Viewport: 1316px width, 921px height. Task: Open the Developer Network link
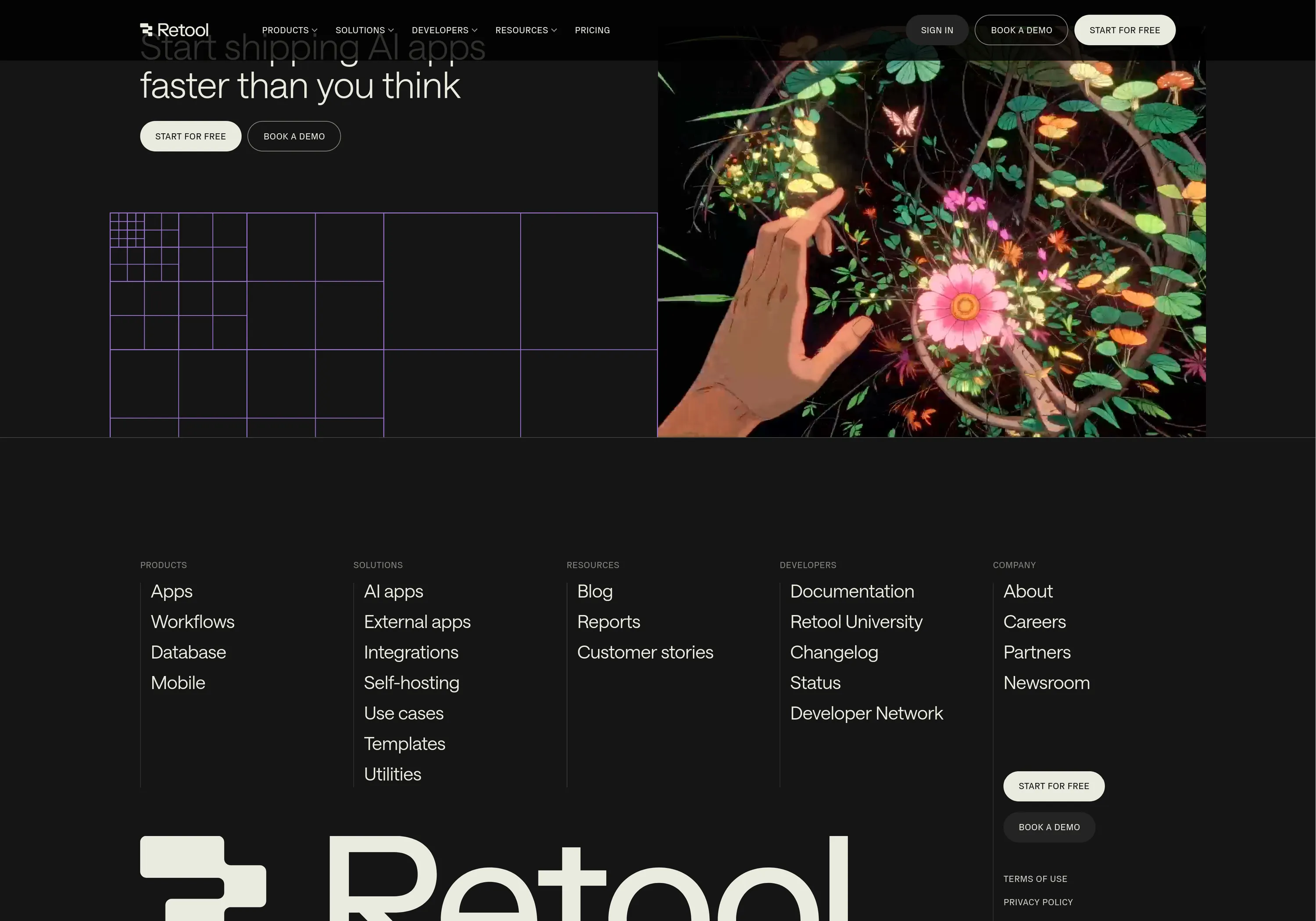tap(866, 713)
